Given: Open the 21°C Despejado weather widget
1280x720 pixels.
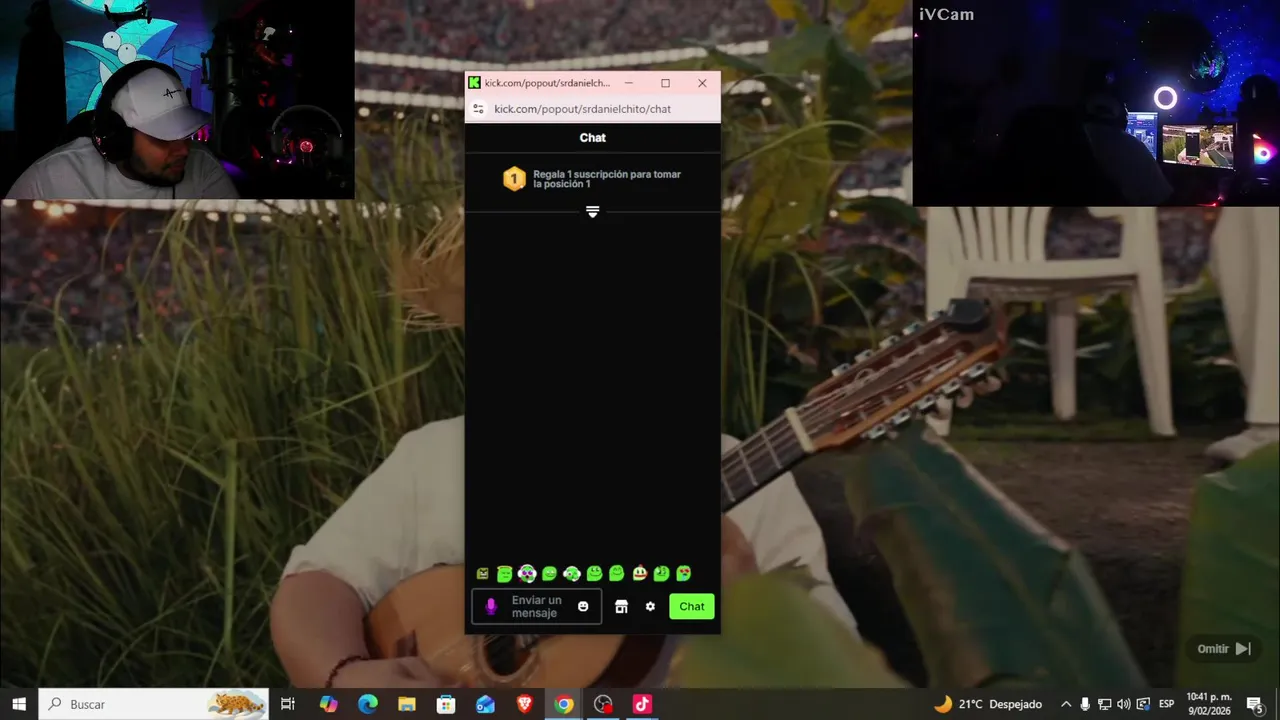Looking at the screenshot, I should pyautogui.click(x=988, y=704).
